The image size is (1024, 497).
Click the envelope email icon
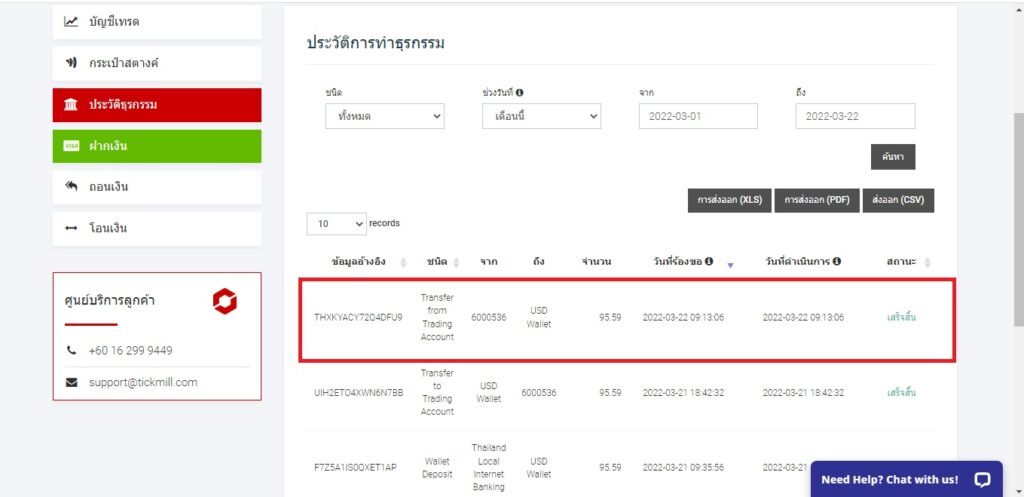point(71,382)
